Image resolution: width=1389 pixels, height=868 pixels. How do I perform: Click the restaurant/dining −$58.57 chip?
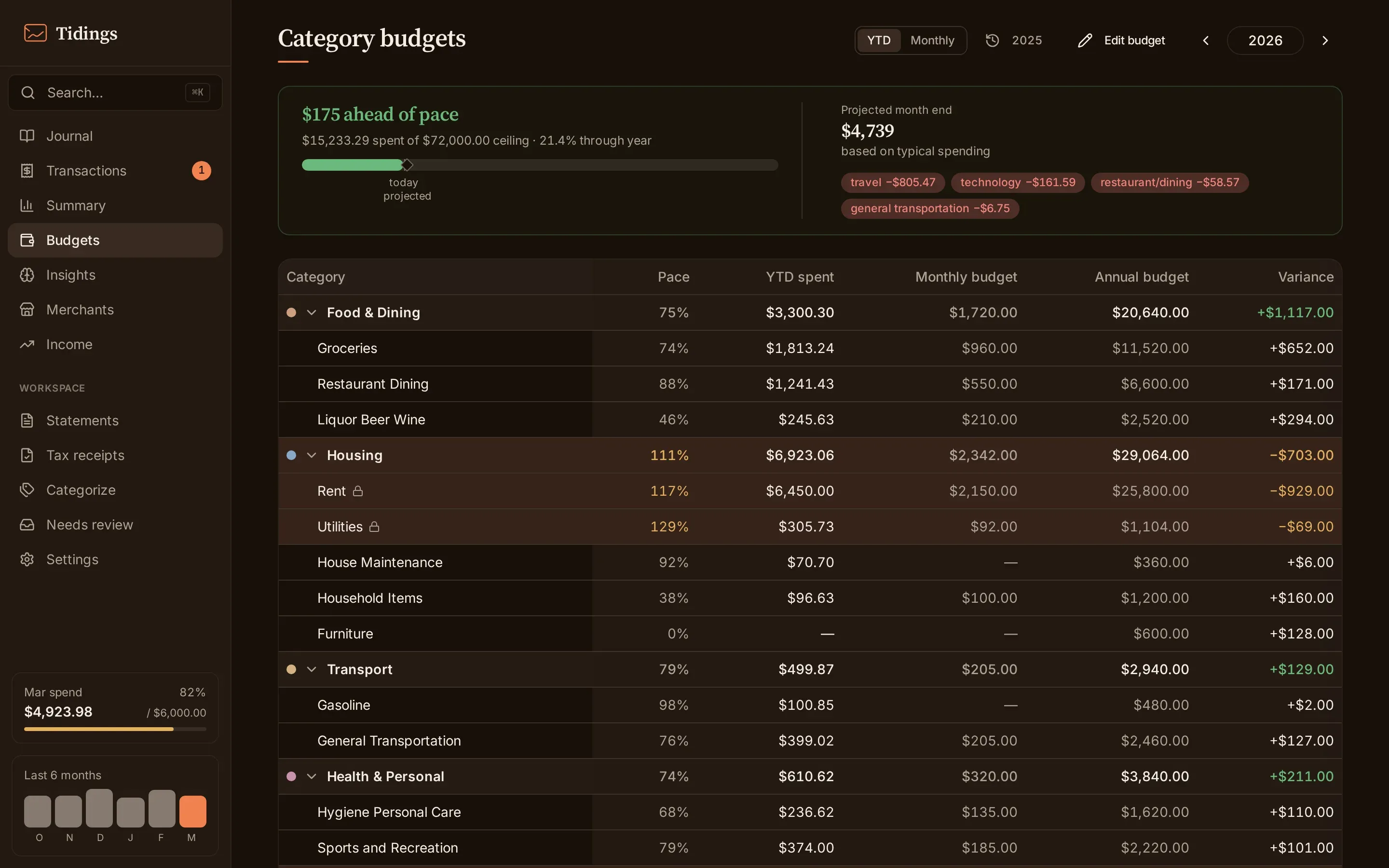[1169, 183]
